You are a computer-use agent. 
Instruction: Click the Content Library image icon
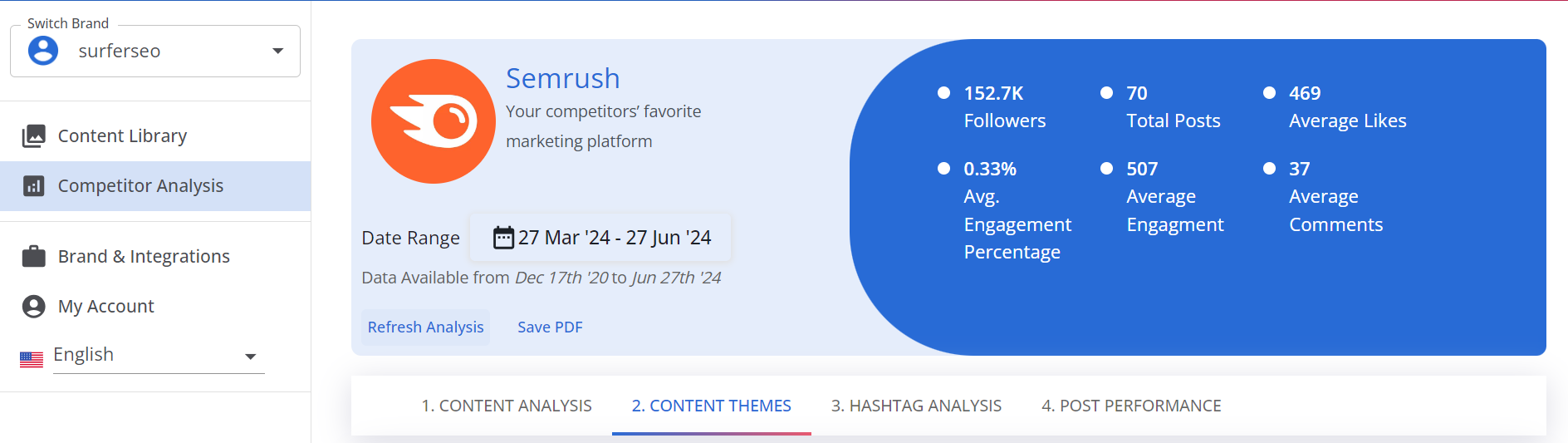(34, 135)
